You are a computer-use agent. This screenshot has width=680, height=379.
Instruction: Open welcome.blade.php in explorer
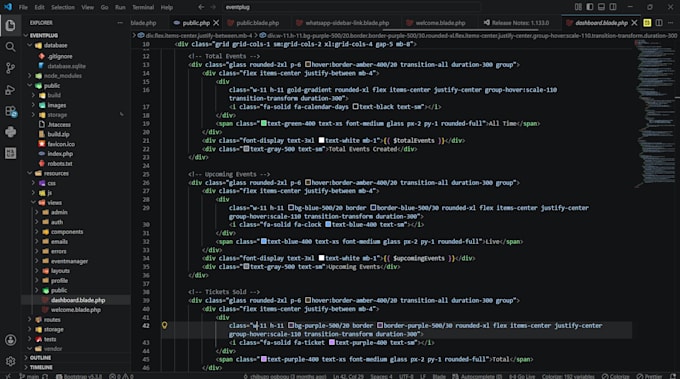76,310
